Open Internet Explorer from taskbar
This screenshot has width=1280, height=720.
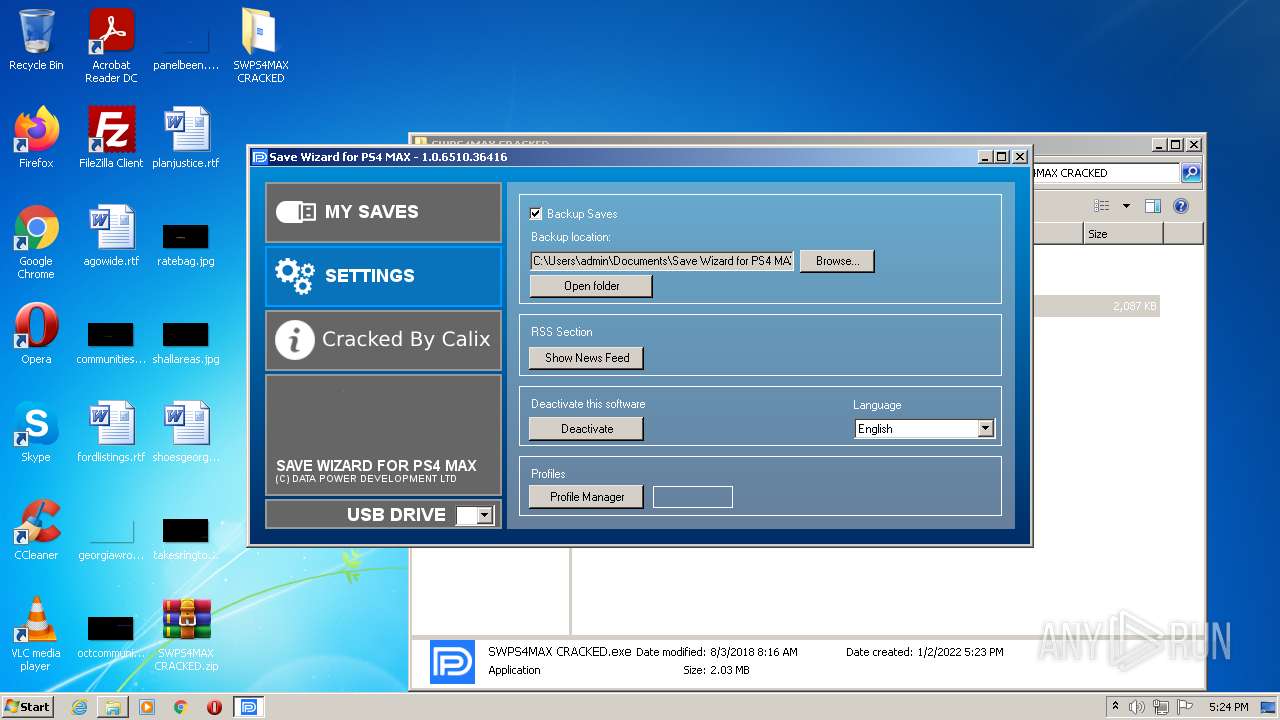point(79,707)
